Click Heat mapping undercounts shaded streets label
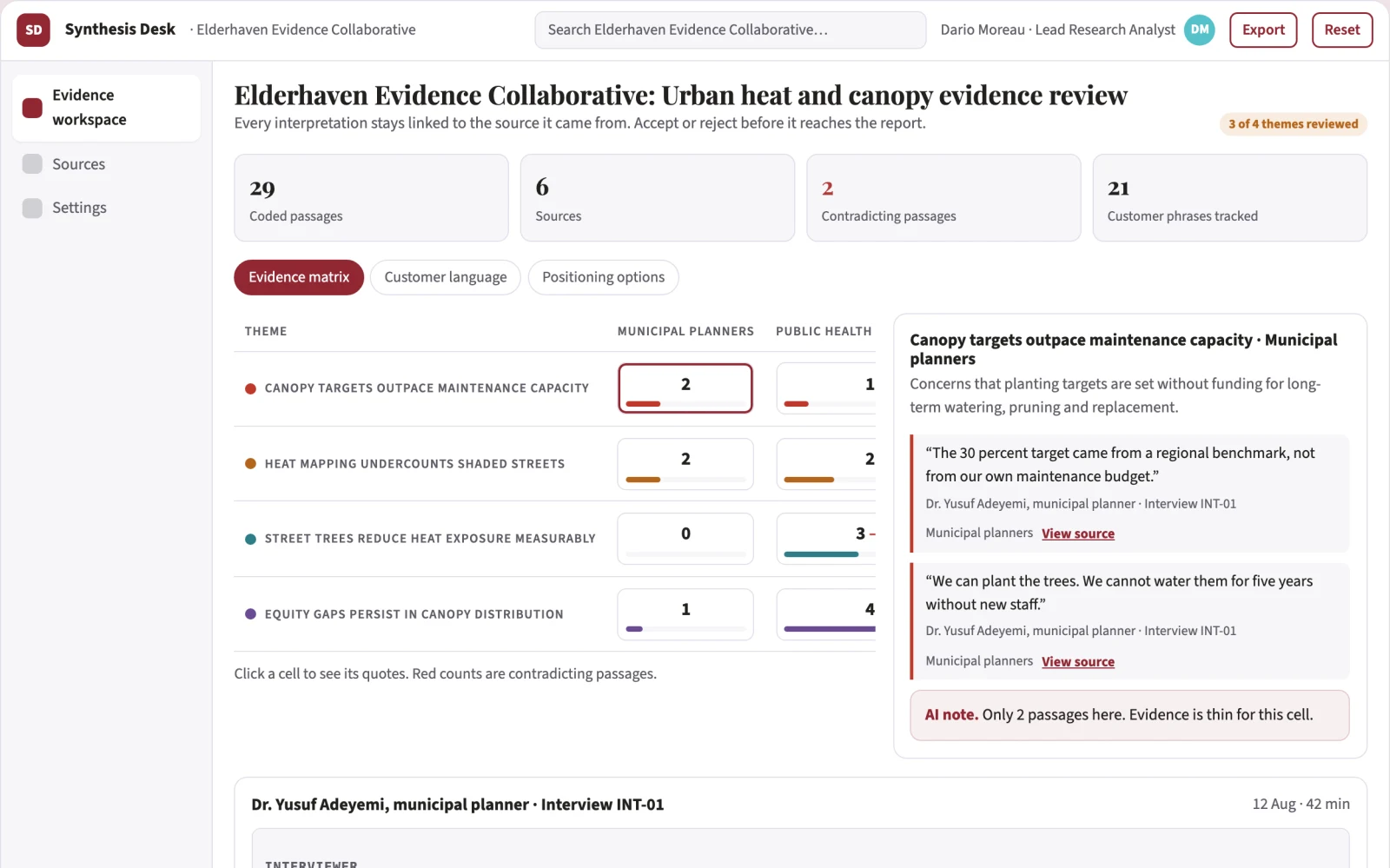This screenshot has height=868, width=1390. pos(414,464)
